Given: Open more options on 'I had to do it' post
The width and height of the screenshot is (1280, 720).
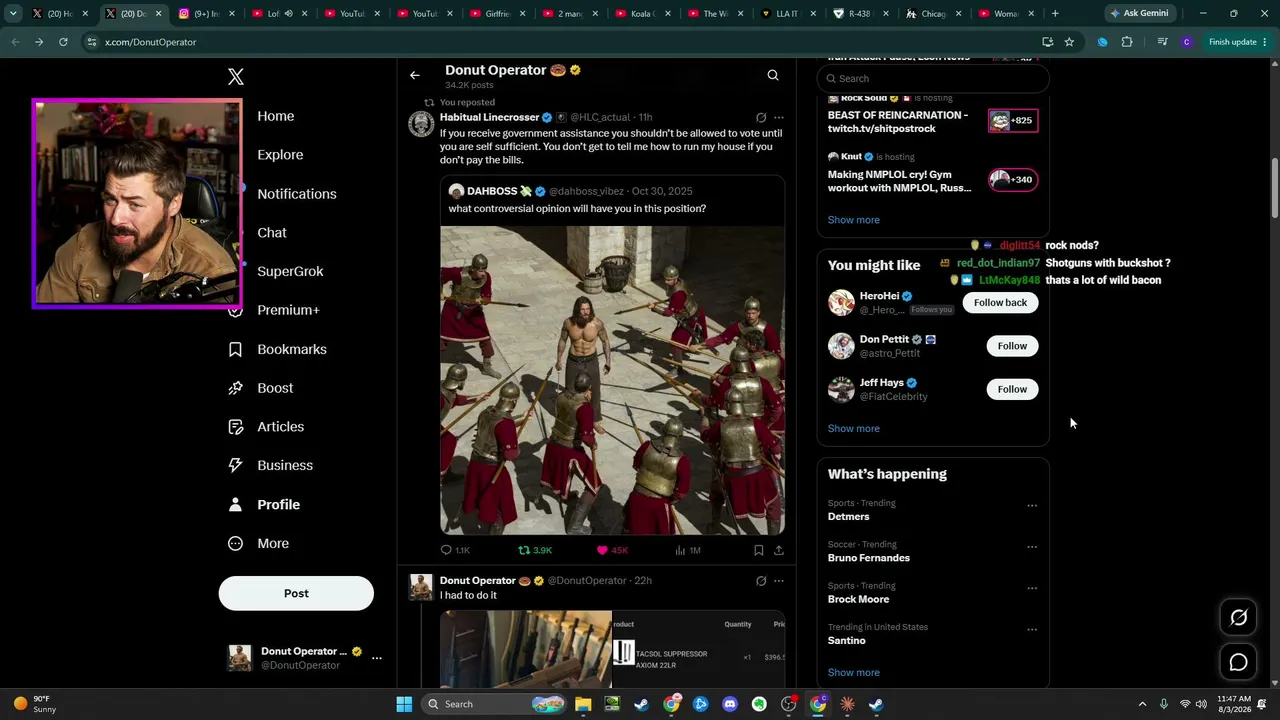Looking at the screenshot, I should [779, 581].
